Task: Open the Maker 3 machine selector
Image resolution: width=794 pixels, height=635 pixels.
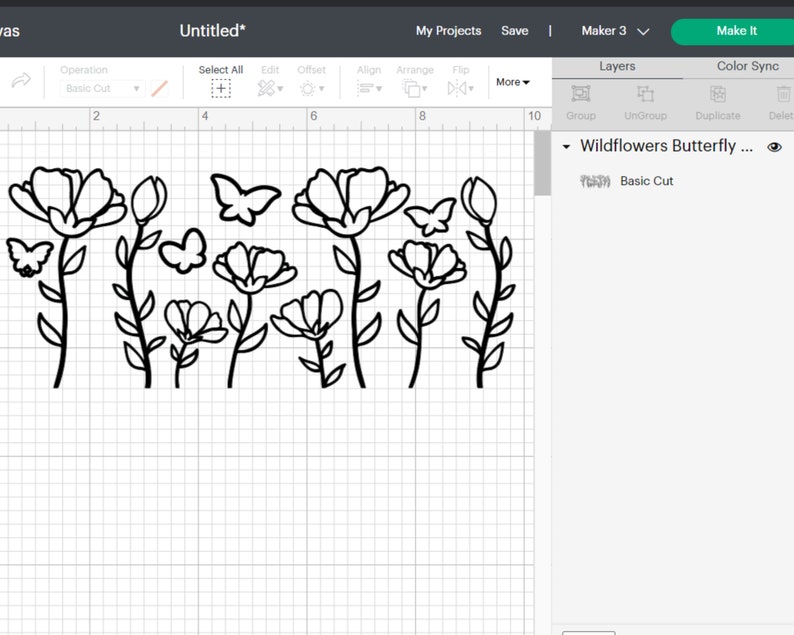Action: coord(615,31)
